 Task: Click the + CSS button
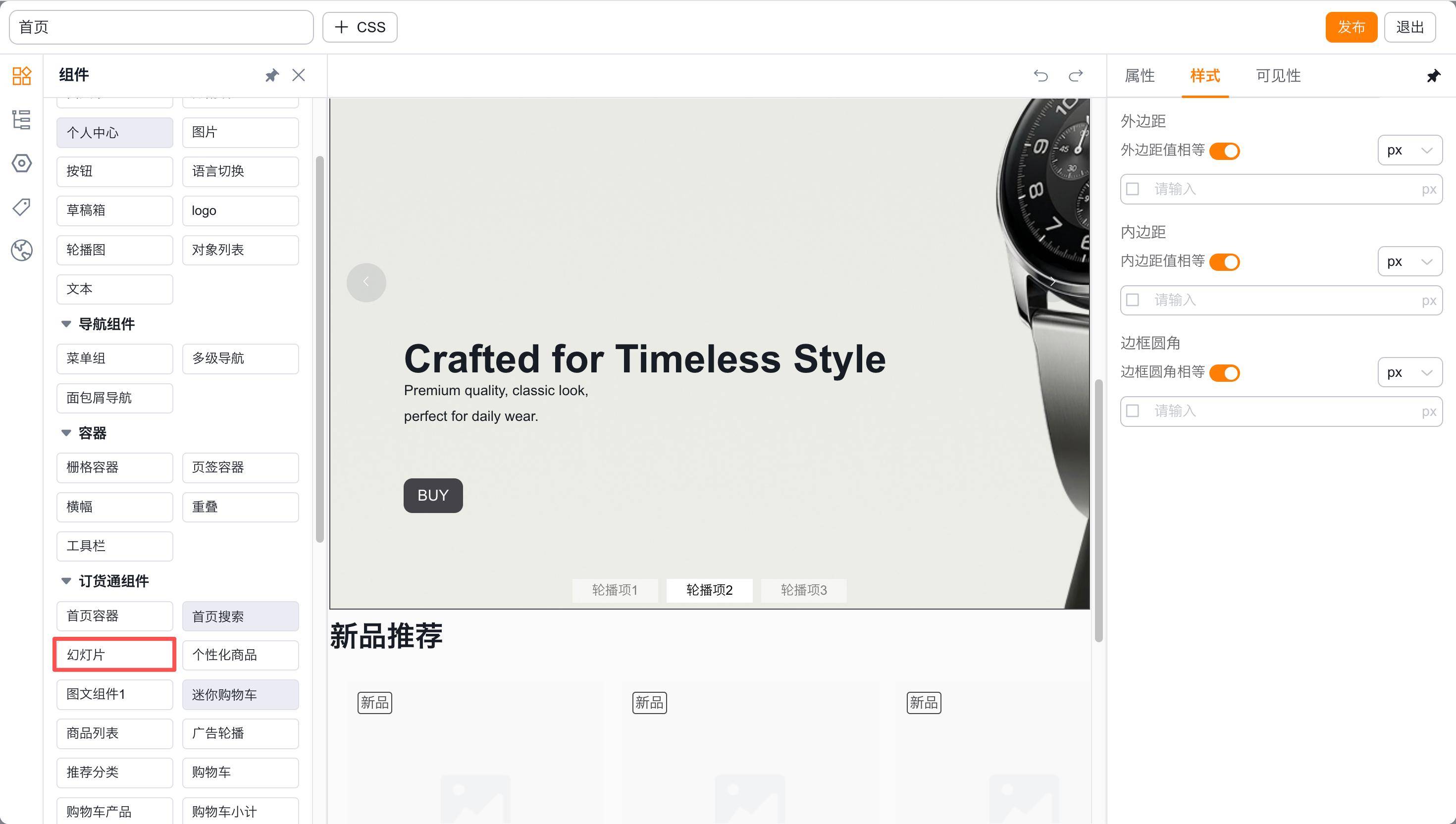(x=360, y=27)
